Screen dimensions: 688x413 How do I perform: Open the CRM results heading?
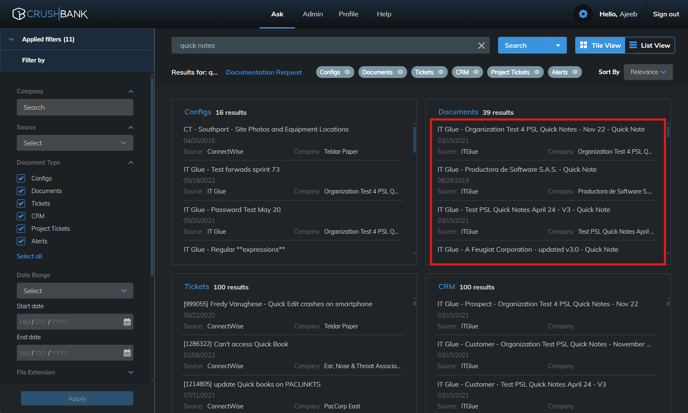point(446,287)
